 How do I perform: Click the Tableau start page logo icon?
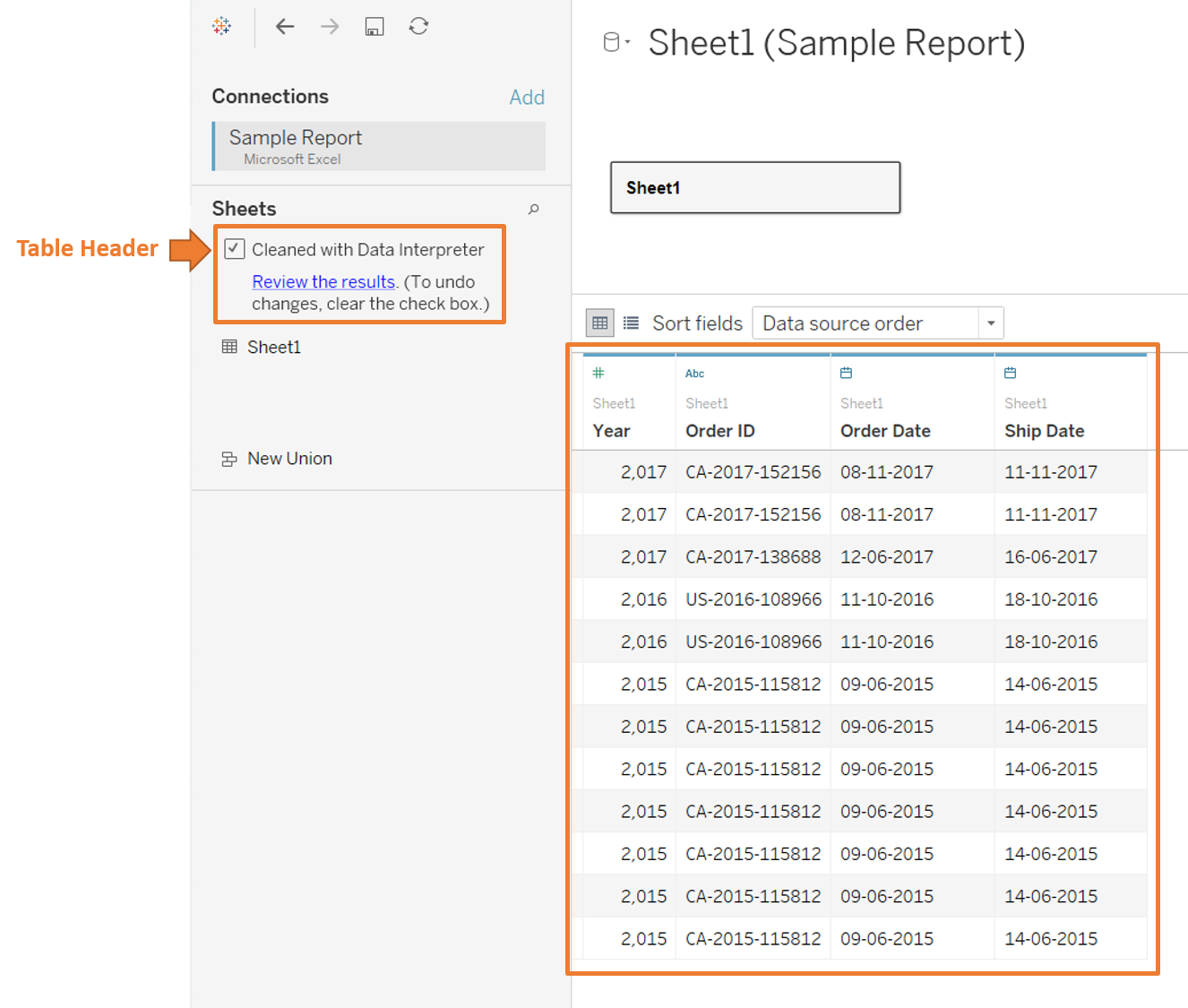click(221, 26)
